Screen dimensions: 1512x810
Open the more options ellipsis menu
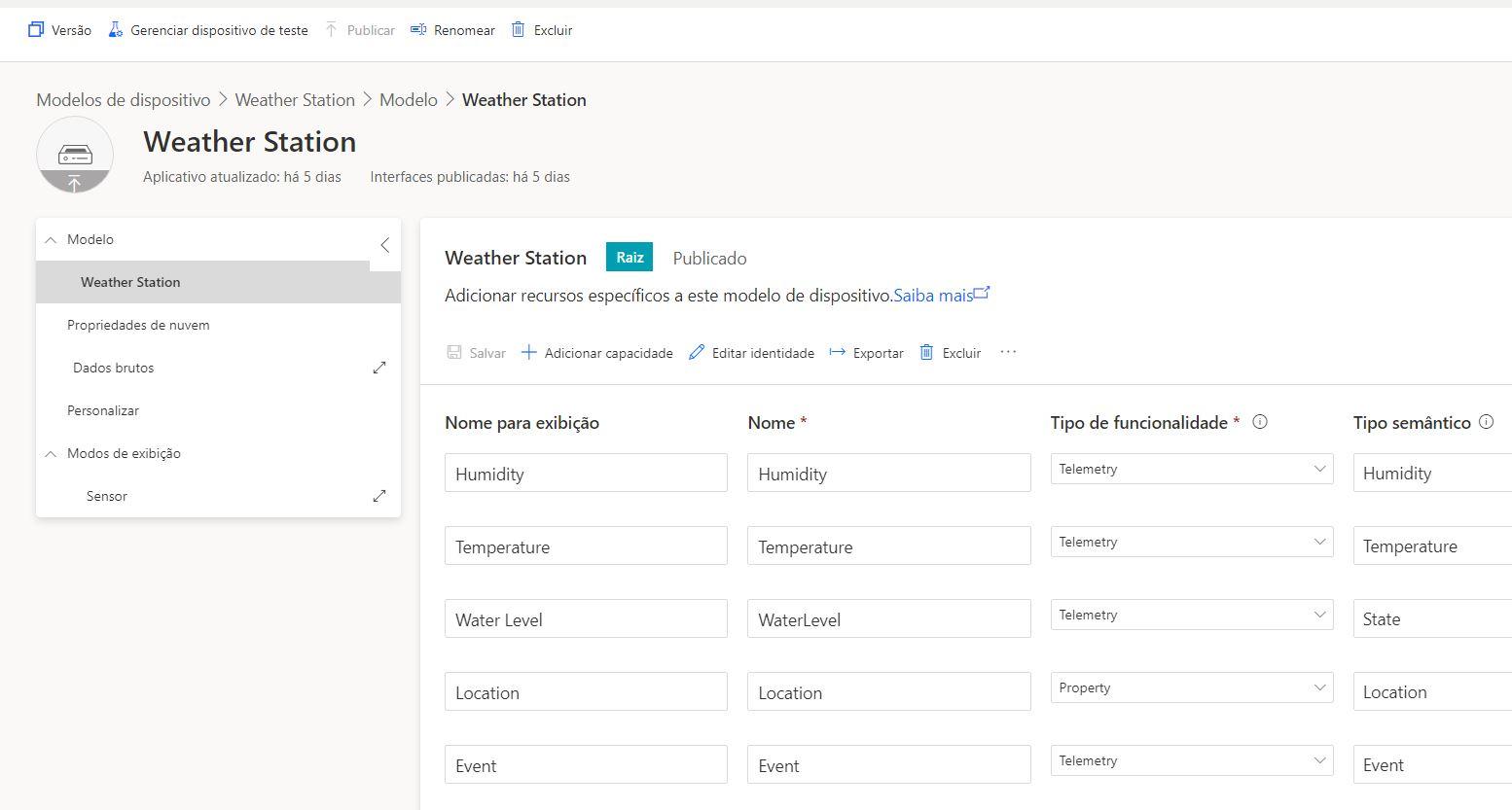[x=1008, y=352]
